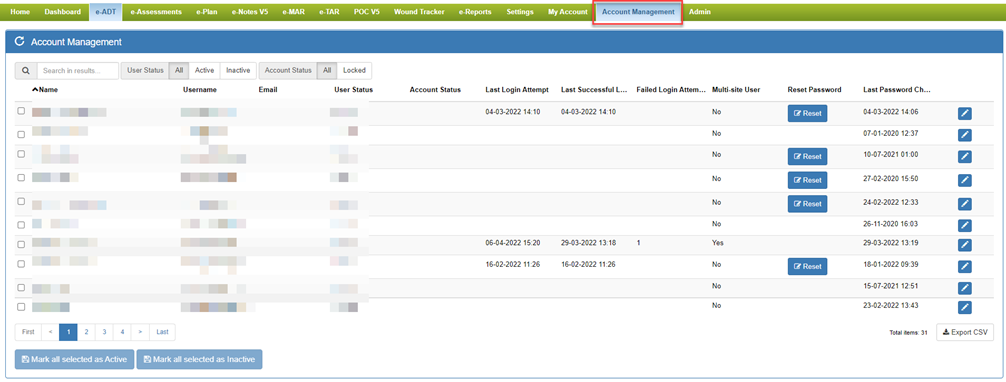
Task: Filter User Status to Inactive
Action: [x=238, y=71]
